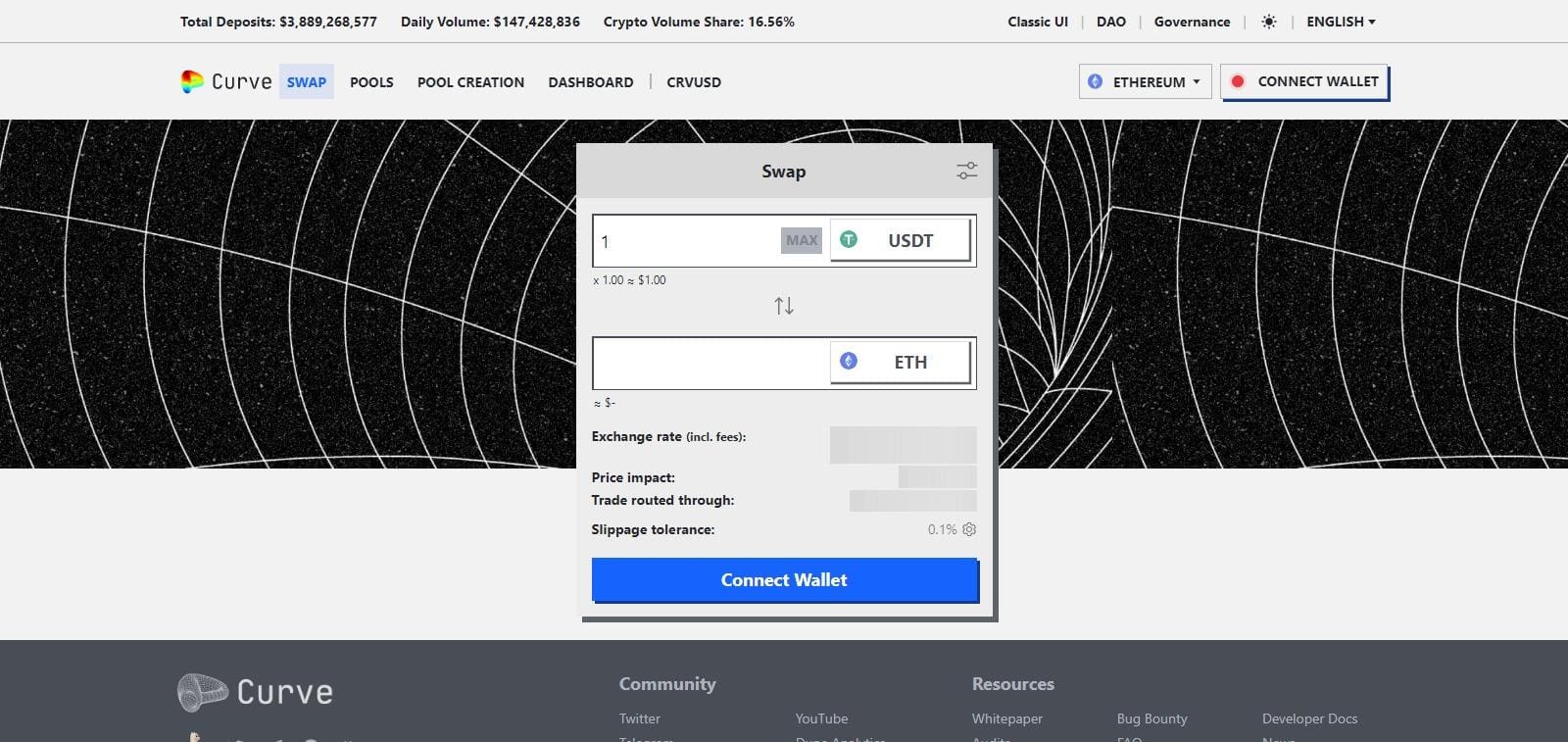1568x742 pixels.
Task: Click the ETH output amount field
Action: [x=711, y=363]
